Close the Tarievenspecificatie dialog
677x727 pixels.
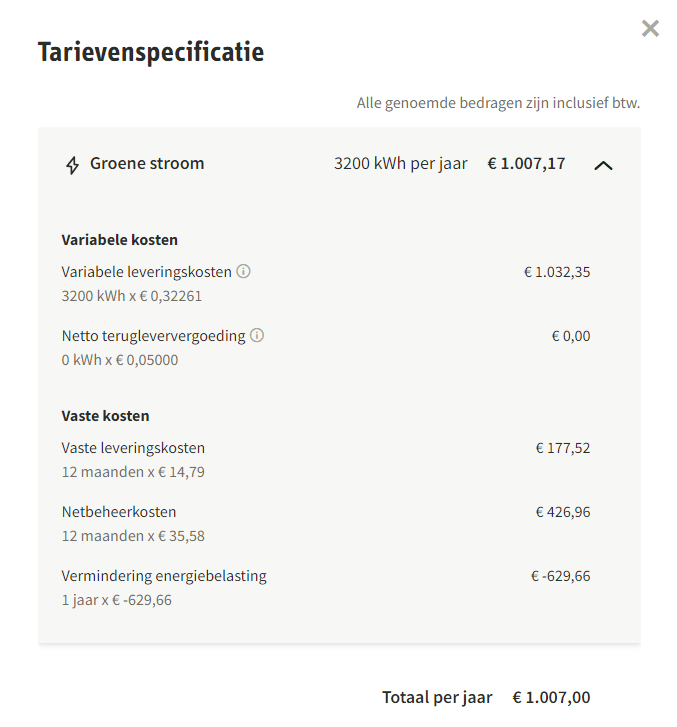(650, 28)
